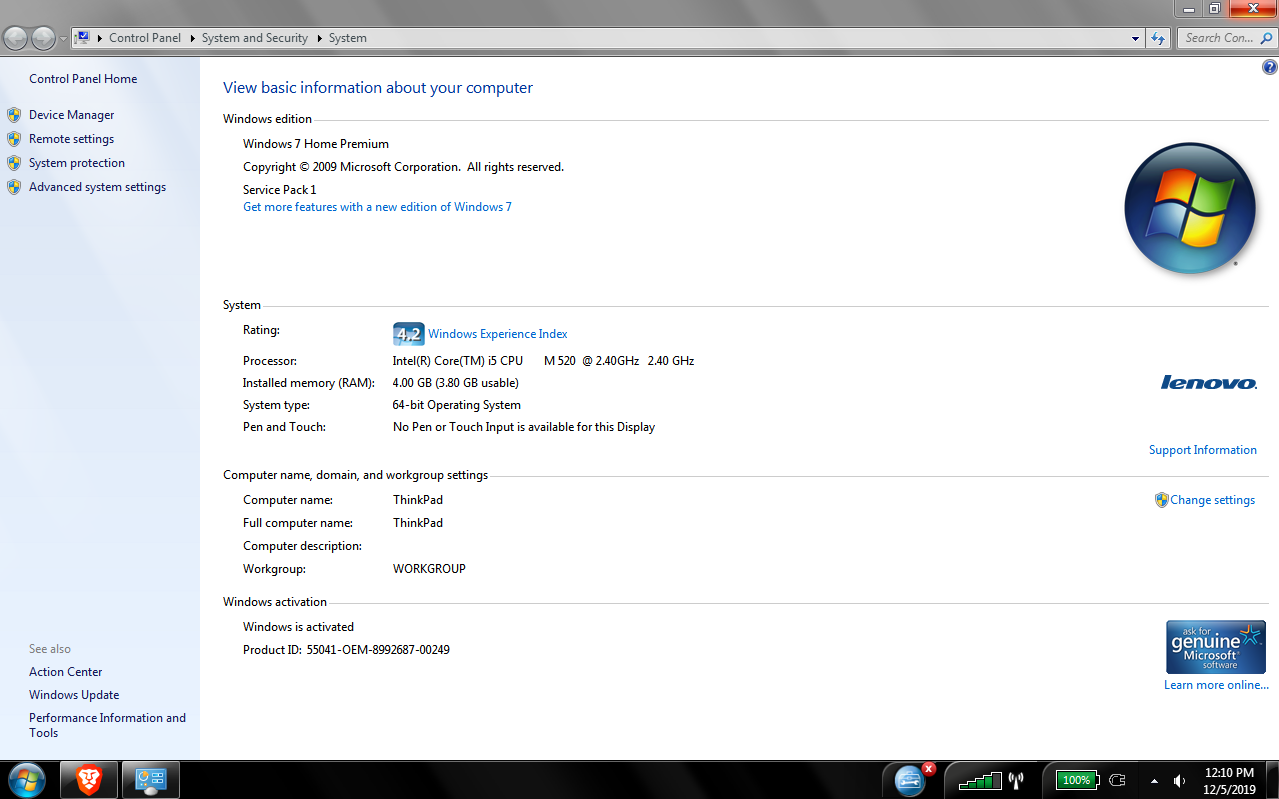Click the Help question mark icon

[x=1270, y=68]
